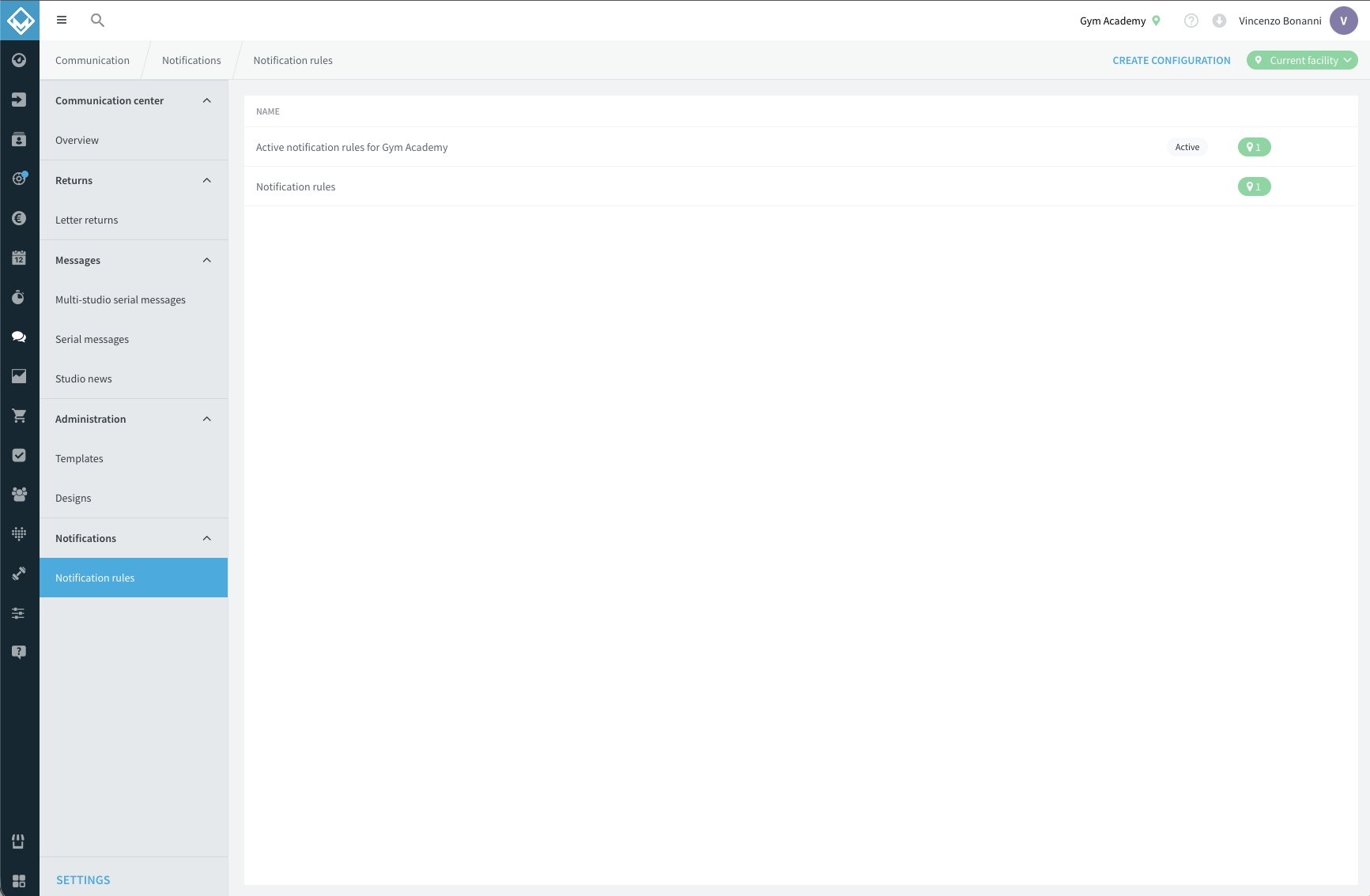Collapse the Returns section chevron
The height and width of the screenshot is (896, 1370).
tap(207, 180)
